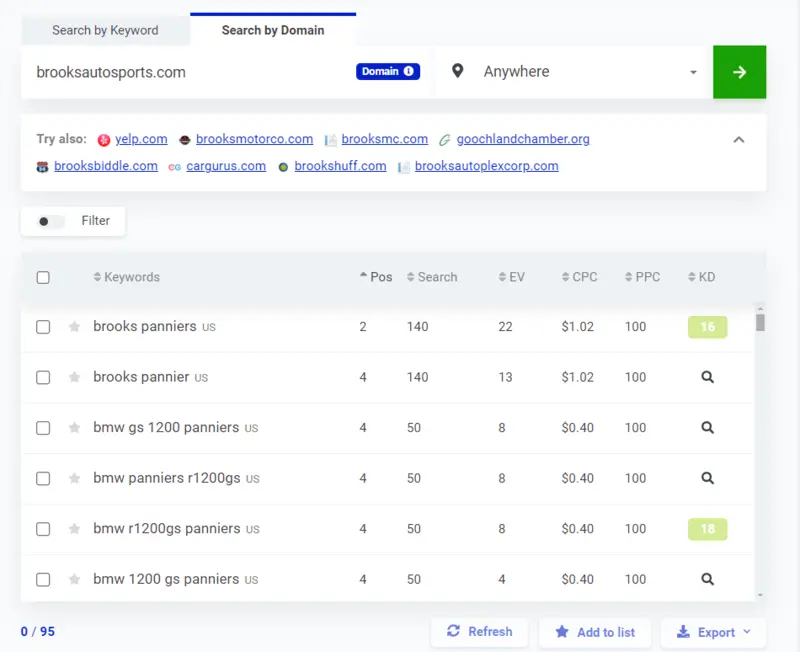Open the yelp.com suggestion link
Image resolution: width=800 pixels, height=652 pixels.
click(141, 139)
